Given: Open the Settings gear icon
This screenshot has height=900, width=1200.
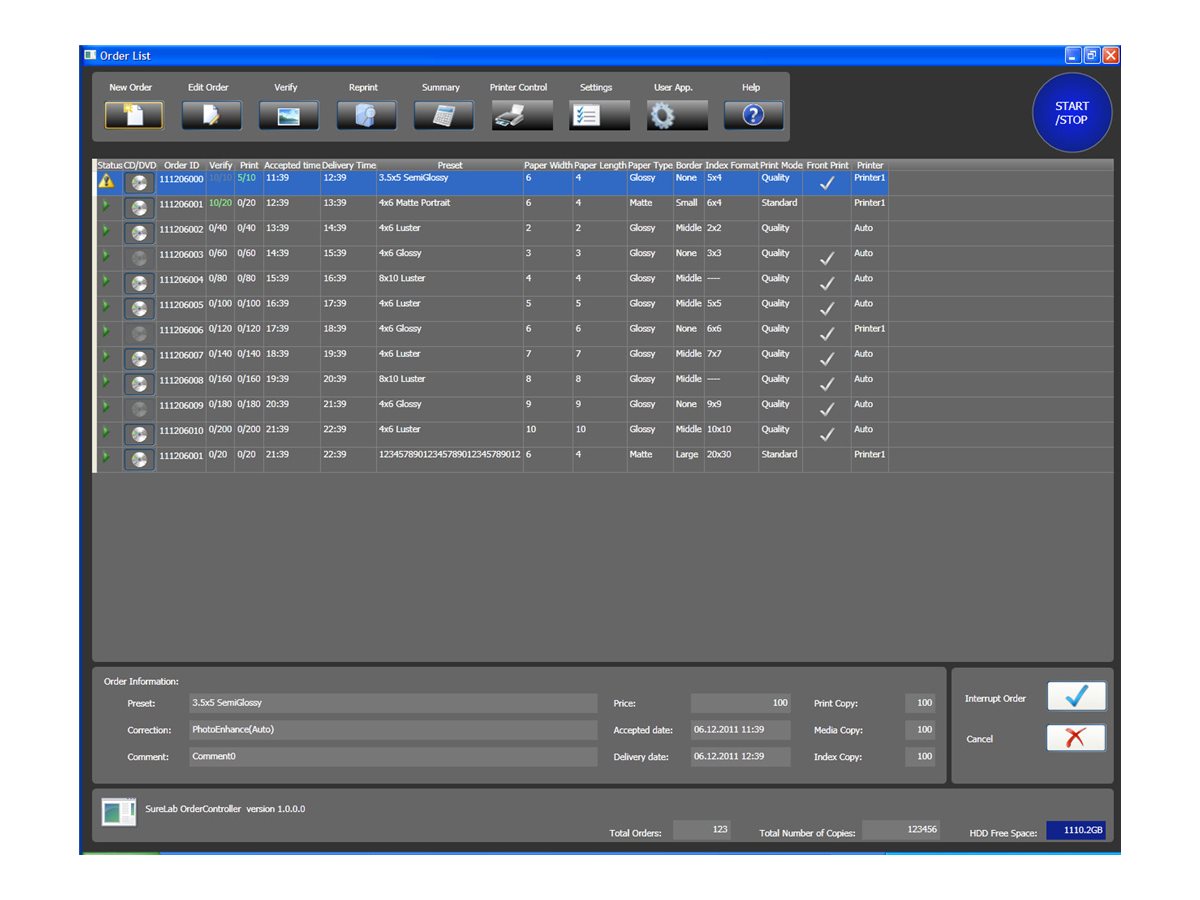Looking at the screenshot, I should (x=597, y=115).
